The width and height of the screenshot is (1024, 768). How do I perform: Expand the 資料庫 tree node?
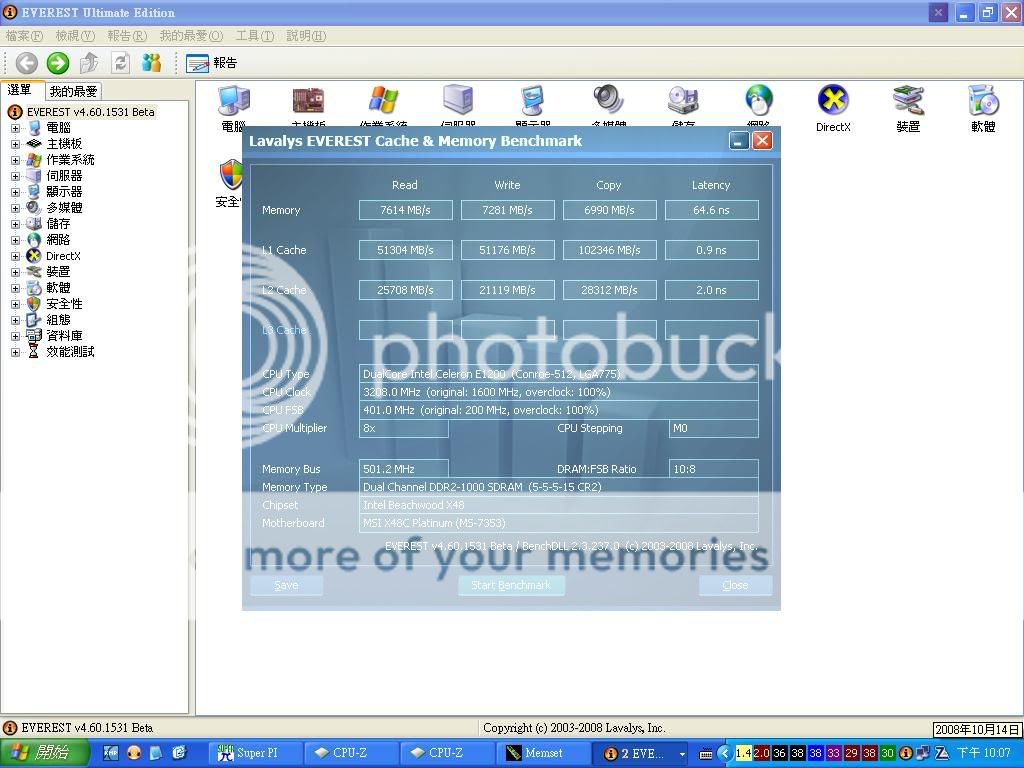click(x=15, y=336)
